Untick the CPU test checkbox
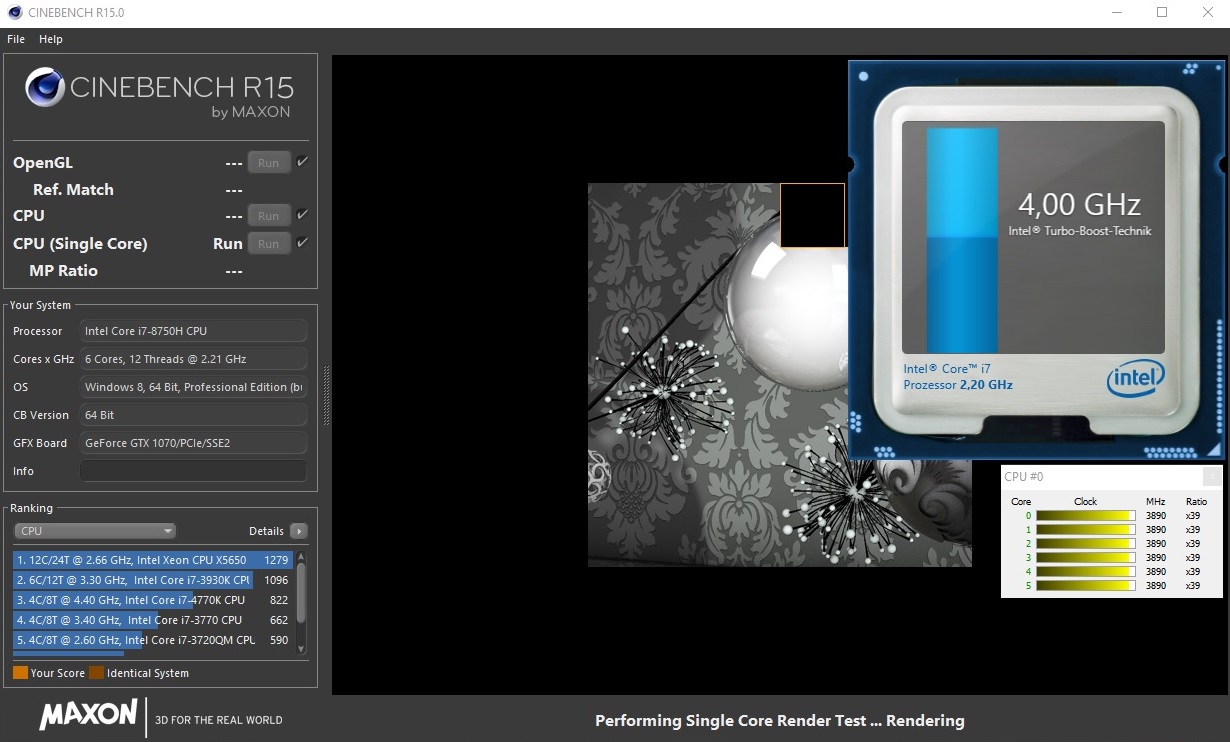Viewport: 1230px width, 742px height. [x=303, y=215]
